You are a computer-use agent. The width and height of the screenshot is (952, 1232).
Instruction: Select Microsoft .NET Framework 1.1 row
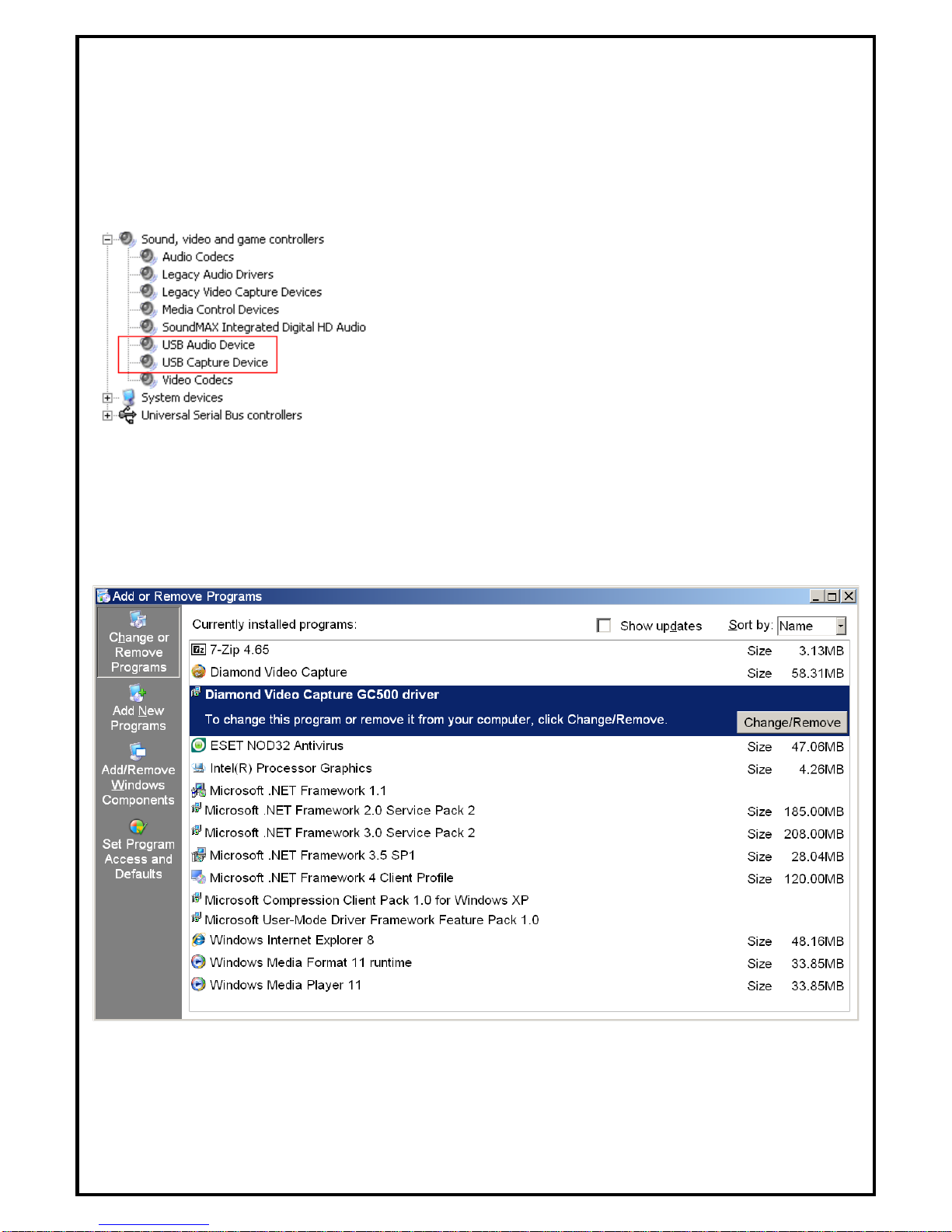[519, 791]
